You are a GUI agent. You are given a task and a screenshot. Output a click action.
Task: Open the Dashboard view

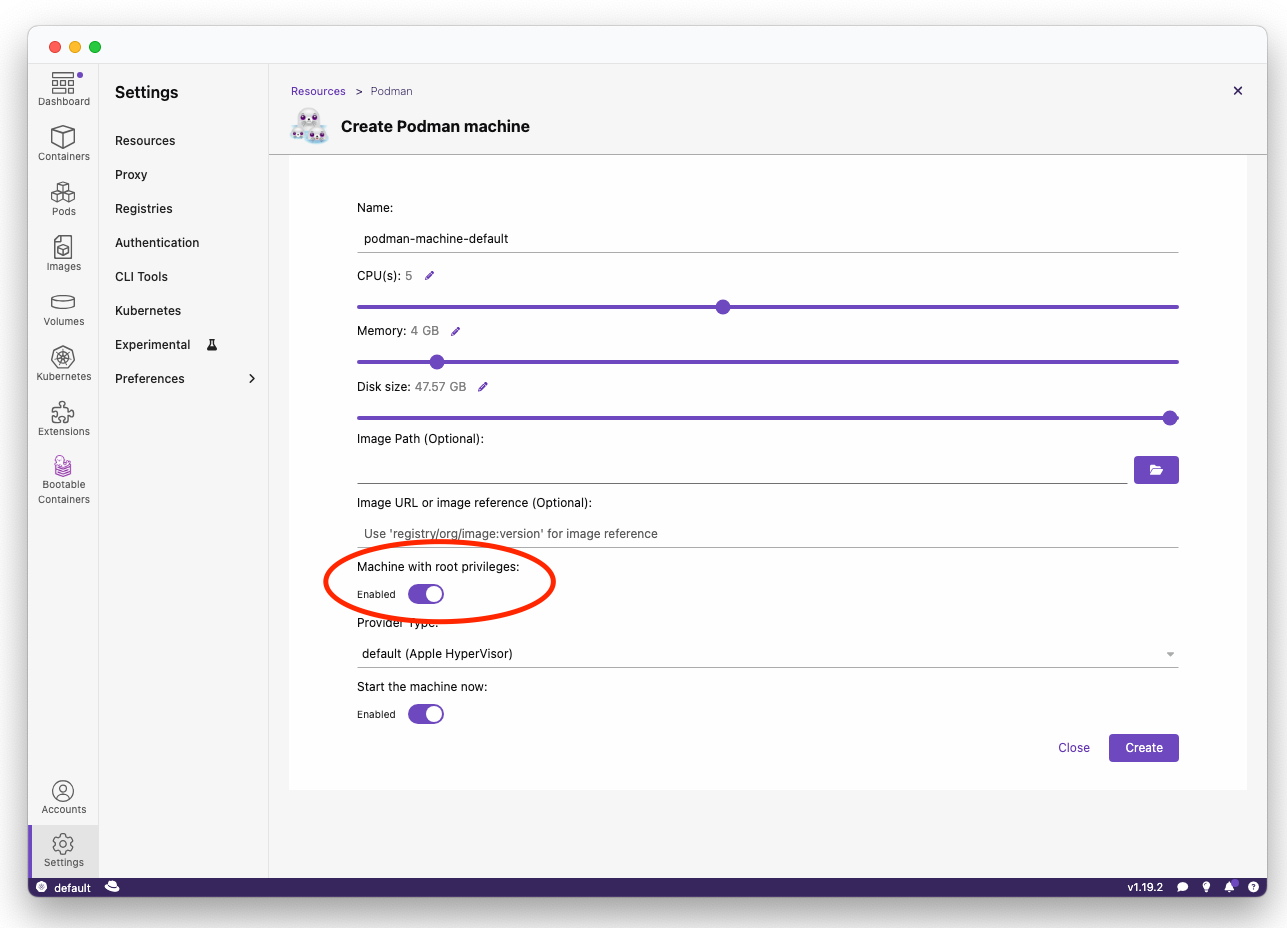pyautogui.click(x=64, y=89)
